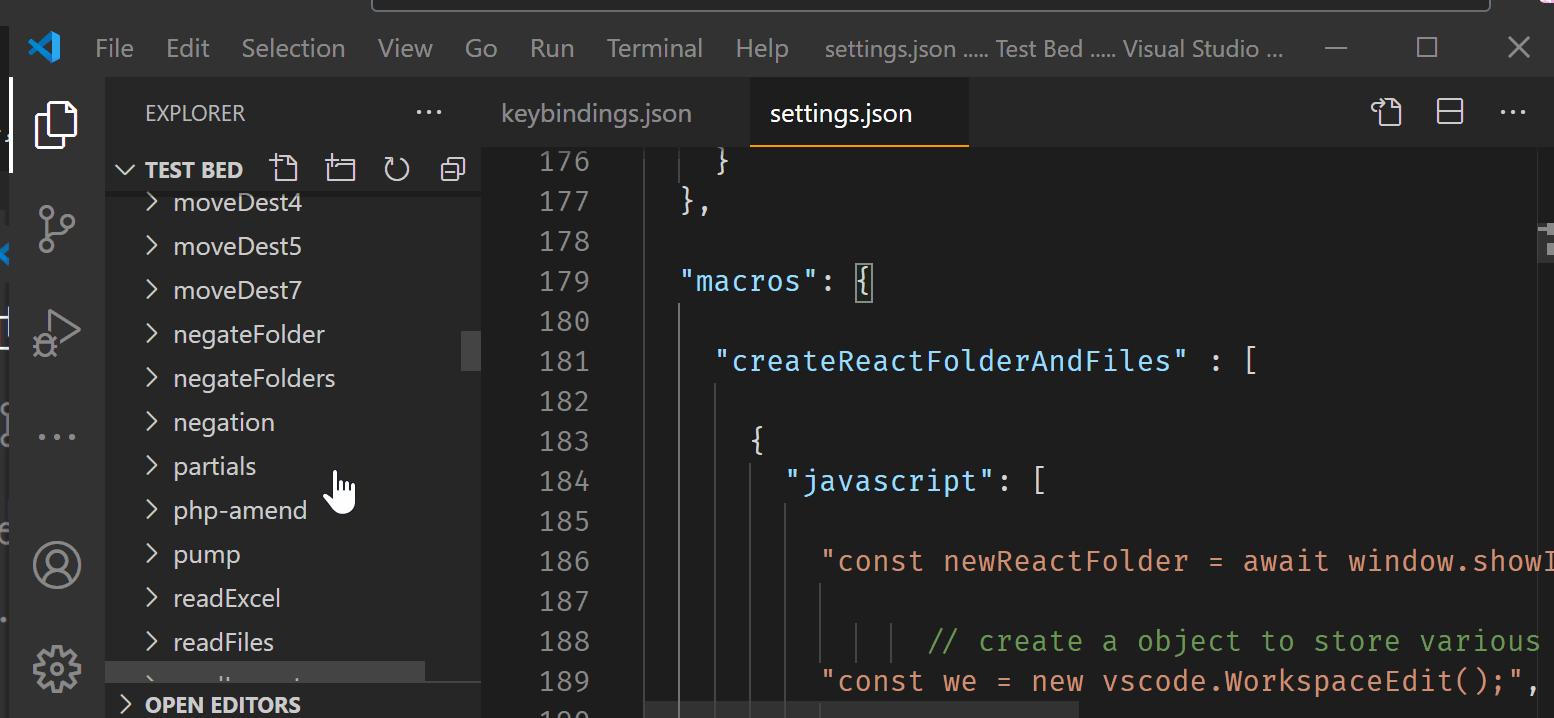Open the Go menu
1554x718 pixels.
[x=481, y=48]
